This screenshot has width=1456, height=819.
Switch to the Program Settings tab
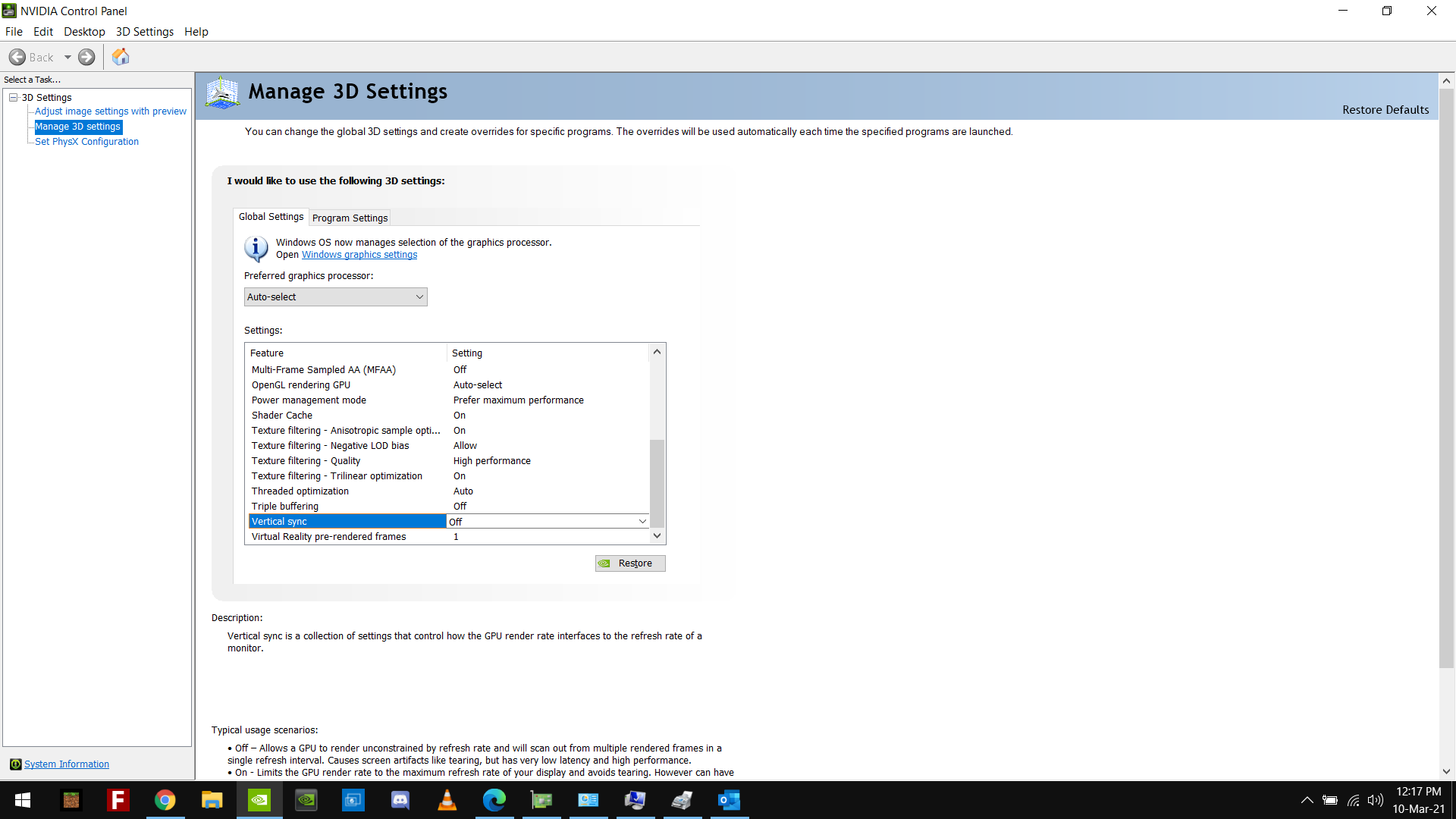350,218
